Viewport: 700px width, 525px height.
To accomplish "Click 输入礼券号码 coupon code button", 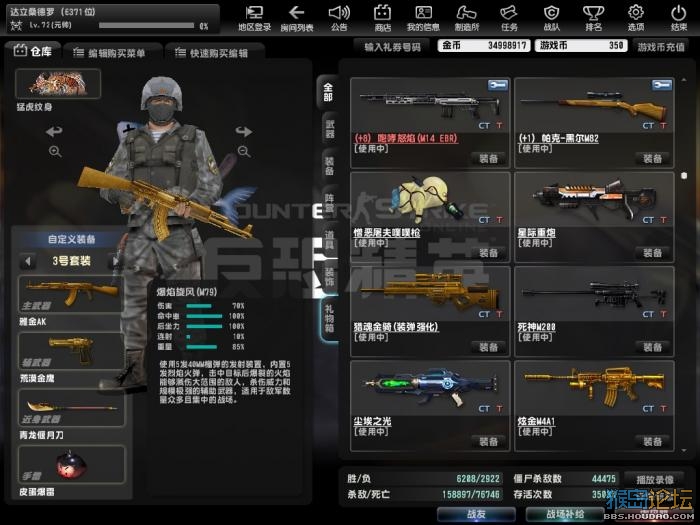I will pyautogui.click(x=392, y=47).
